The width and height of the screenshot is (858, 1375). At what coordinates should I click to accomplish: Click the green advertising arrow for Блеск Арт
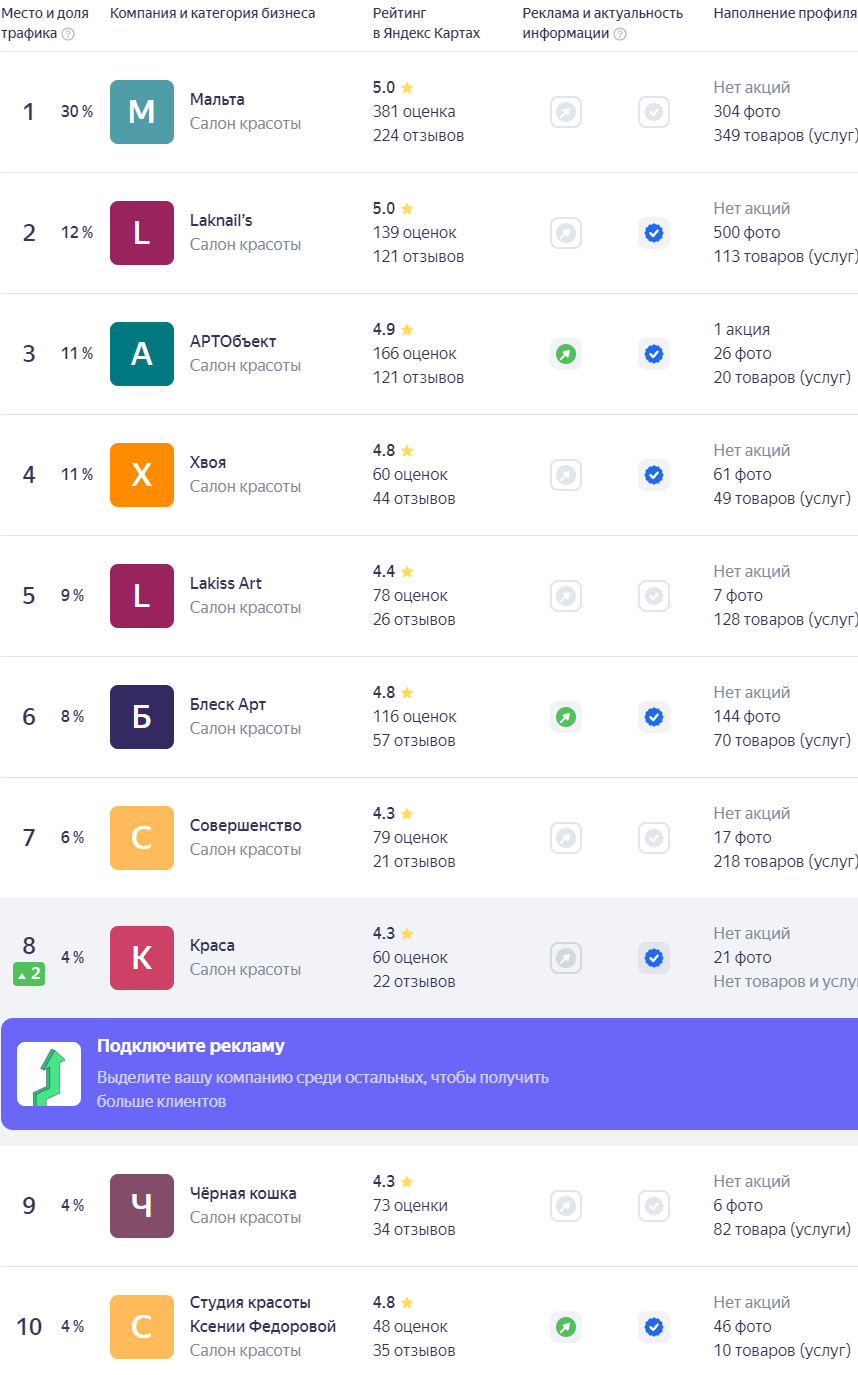(566, 717)
